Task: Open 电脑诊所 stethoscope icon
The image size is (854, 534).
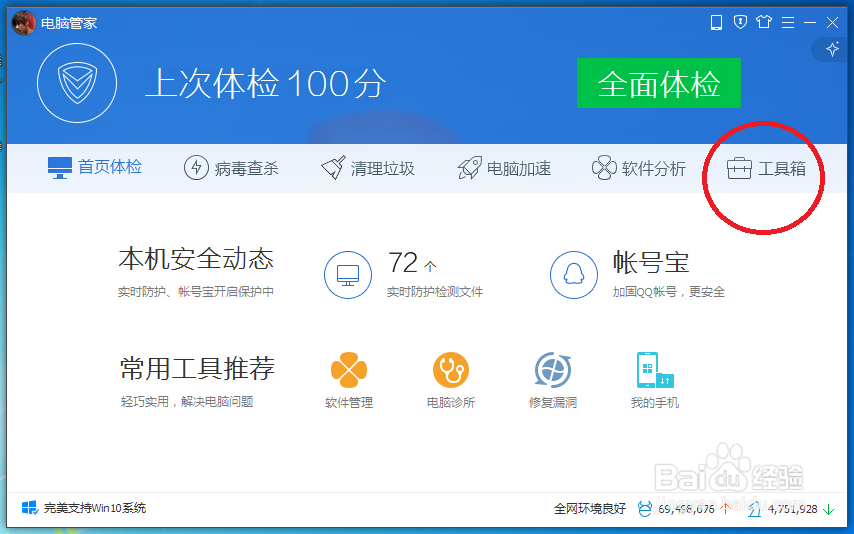Action: 450,370
